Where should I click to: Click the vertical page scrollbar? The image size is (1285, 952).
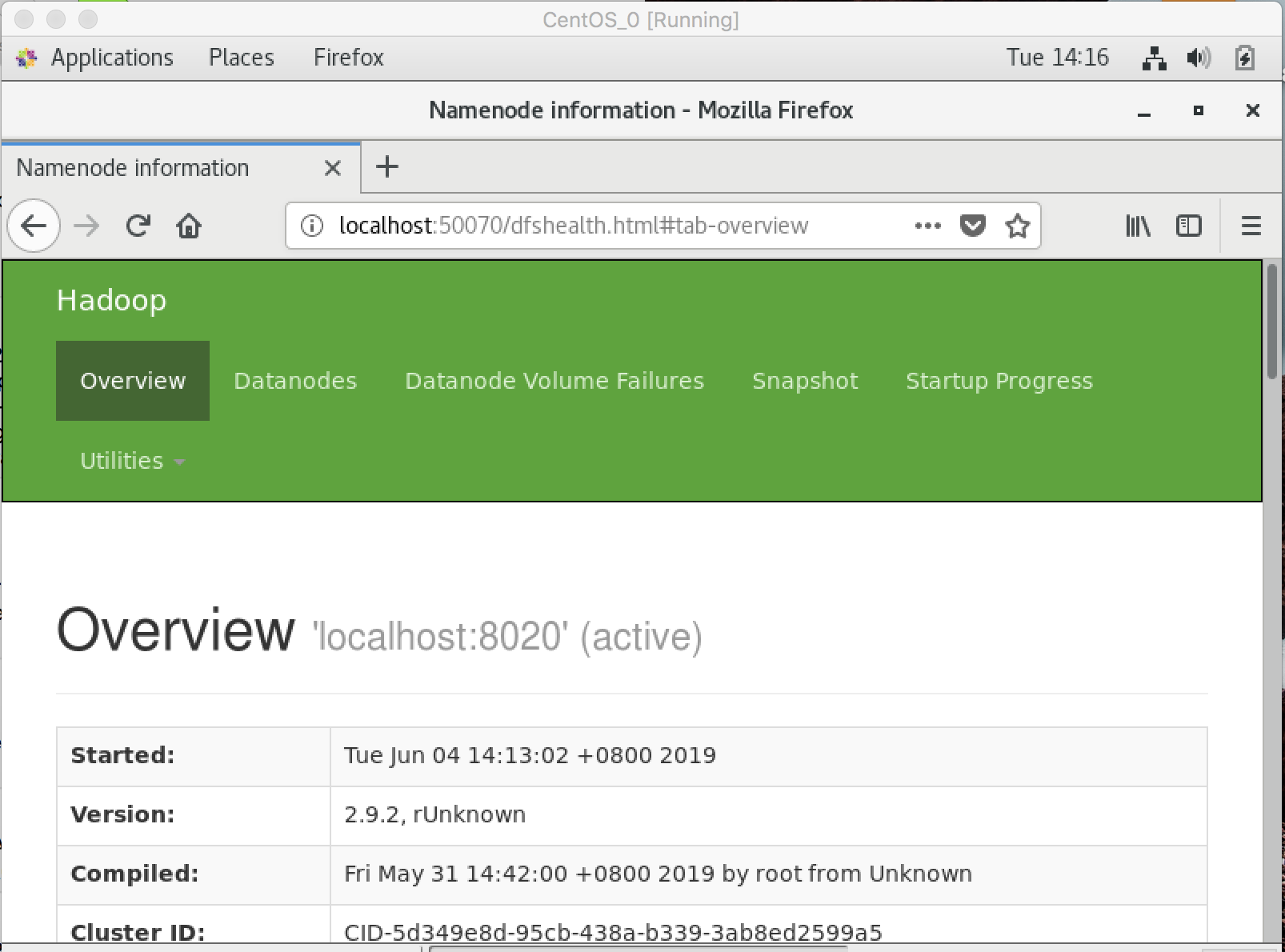click(1272, 322)
